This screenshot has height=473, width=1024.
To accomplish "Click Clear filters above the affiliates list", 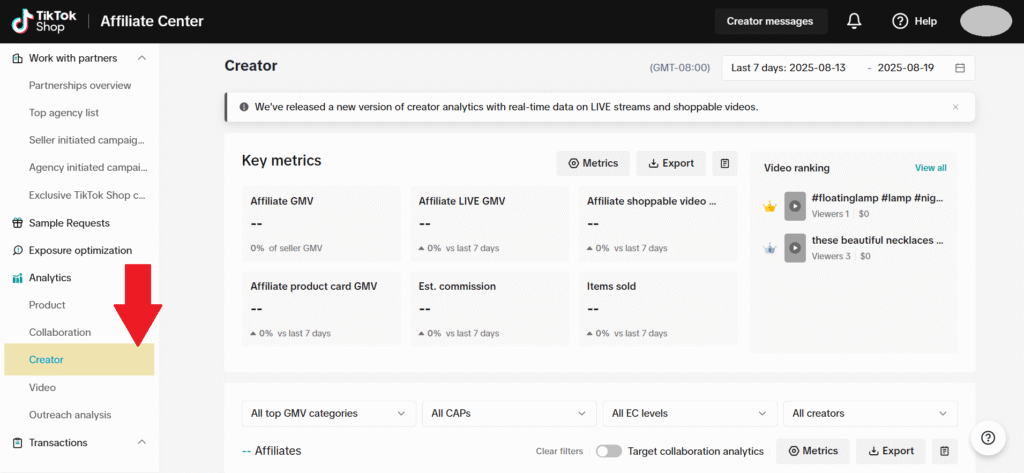I will pyautogui.click(x=560, y=452).
